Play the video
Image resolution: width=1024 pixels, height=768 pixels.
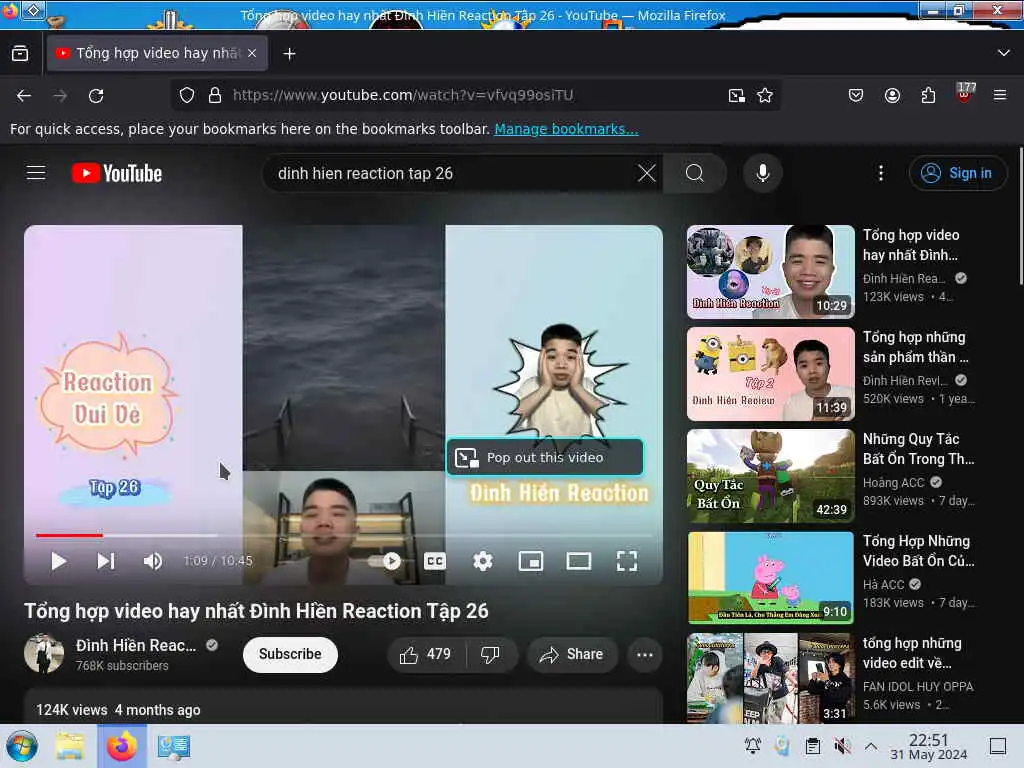pos(59,561)
